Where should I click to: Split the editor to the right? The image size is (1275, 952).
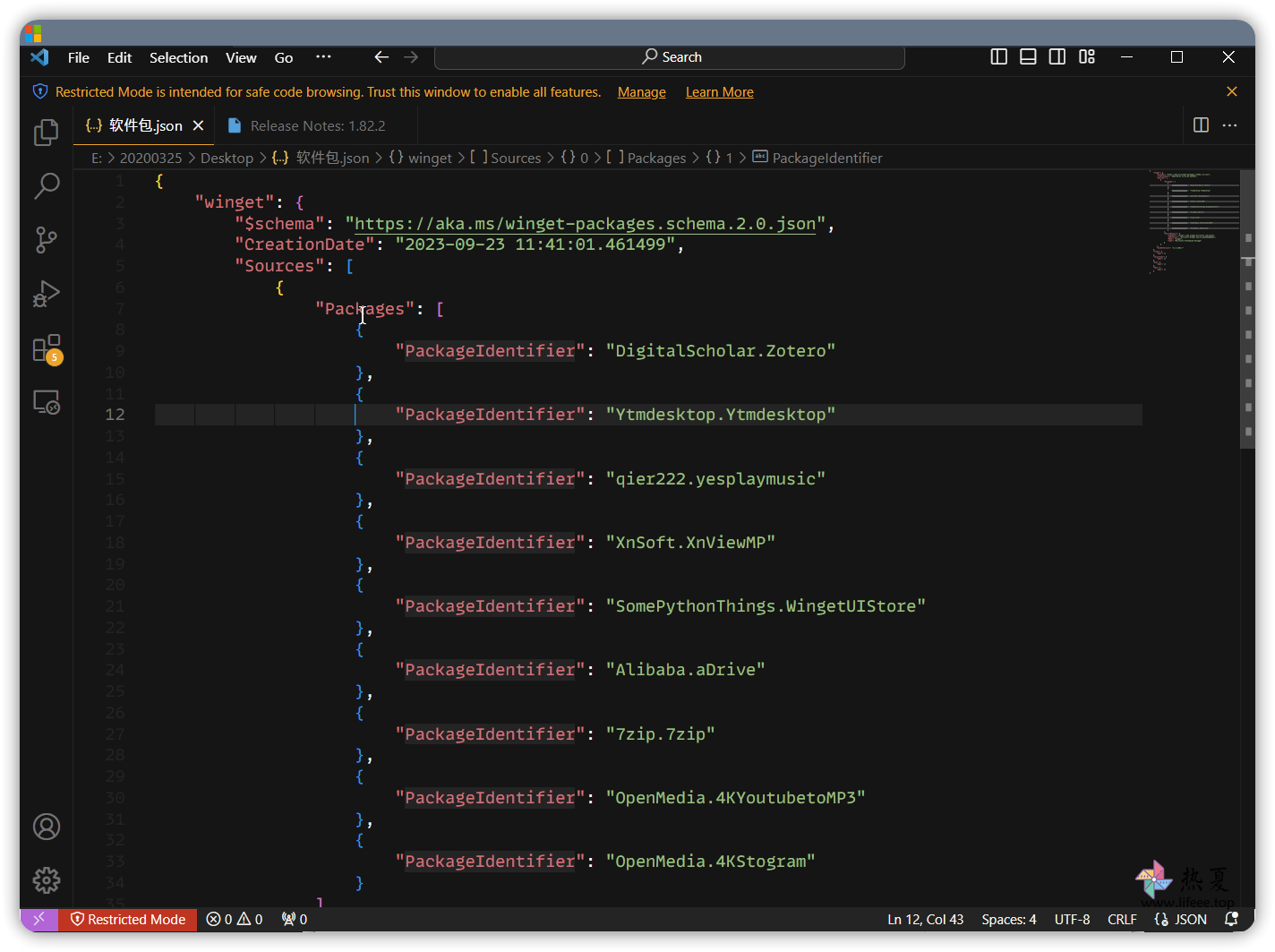point(1202,125)
